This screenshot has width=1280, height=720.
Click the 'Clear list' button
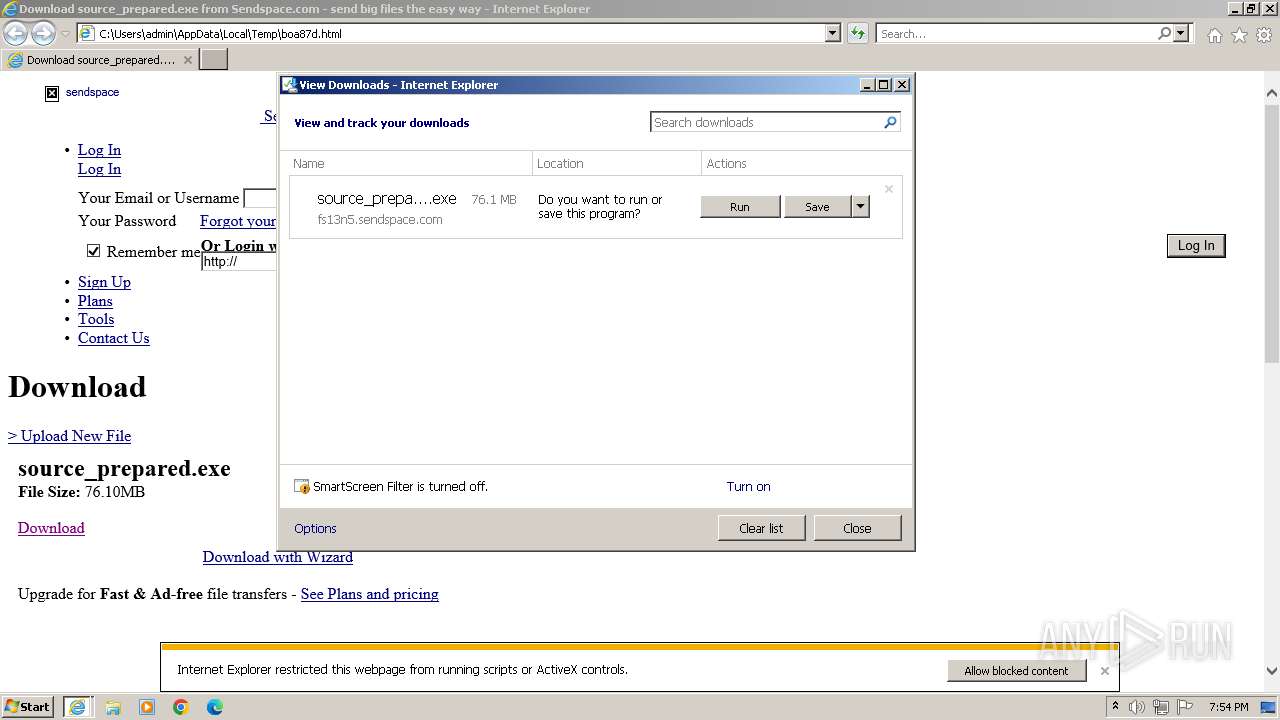[761, 528]
